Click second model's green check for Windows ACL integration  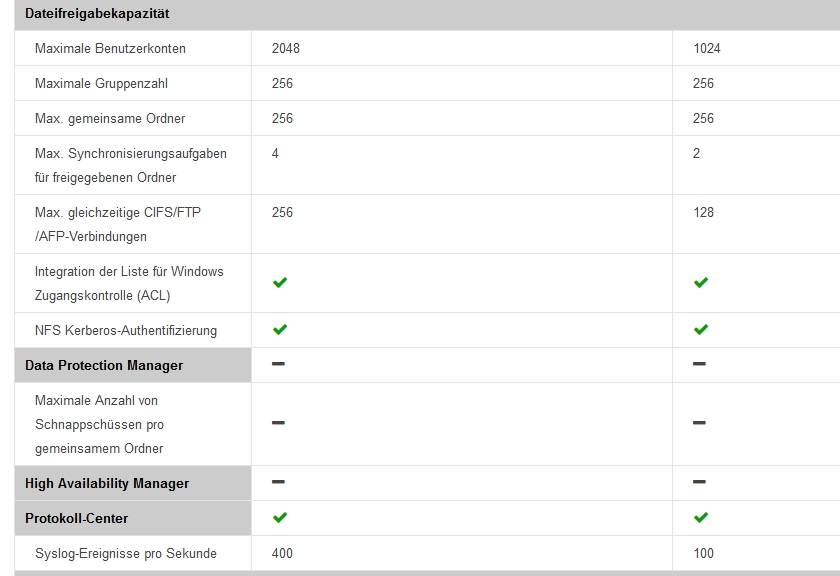701,283
